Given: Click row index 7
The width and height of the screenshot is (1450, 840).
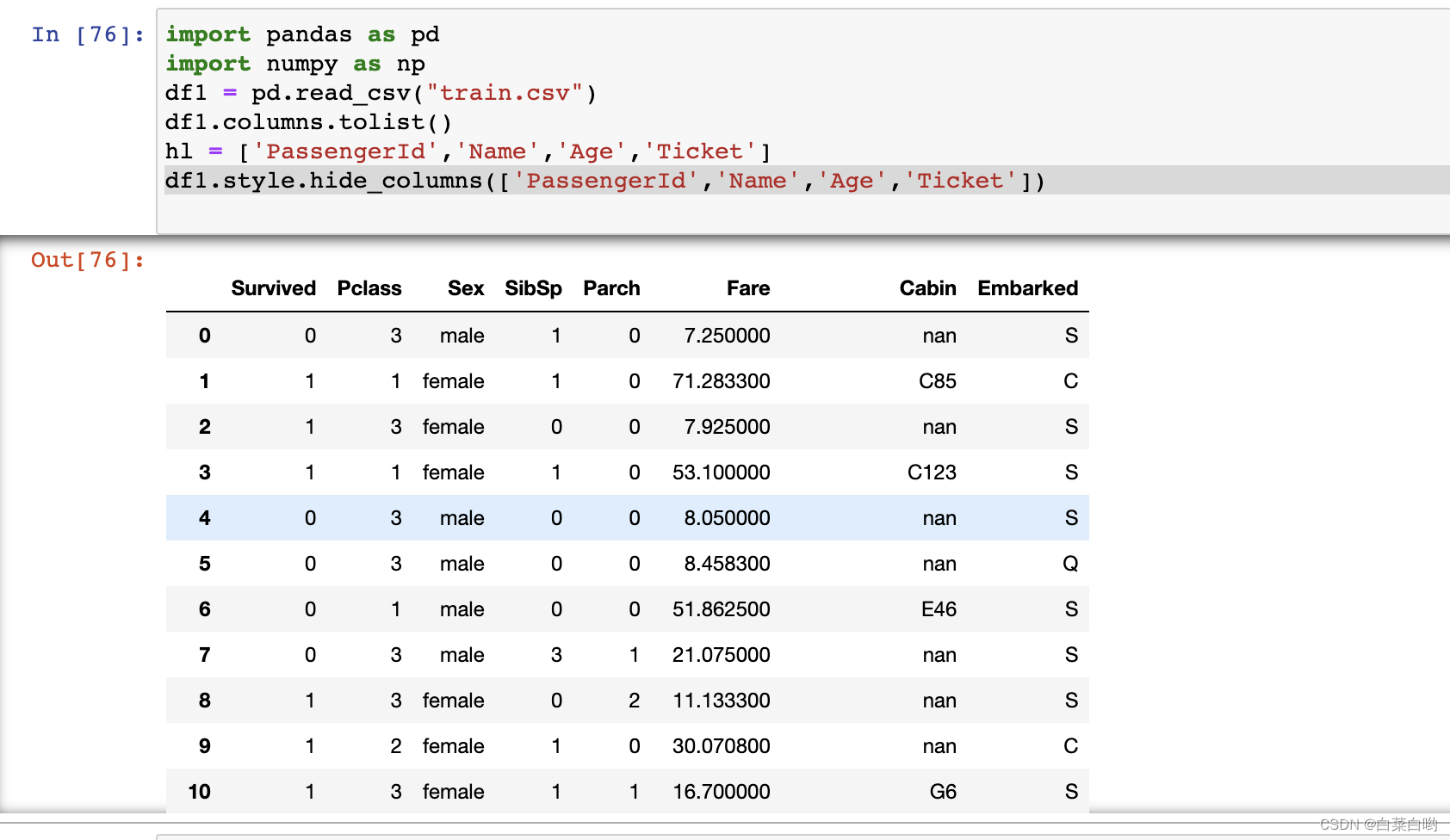Looking at the screenshot, I should pyautogui.click(x=205, y=655).
